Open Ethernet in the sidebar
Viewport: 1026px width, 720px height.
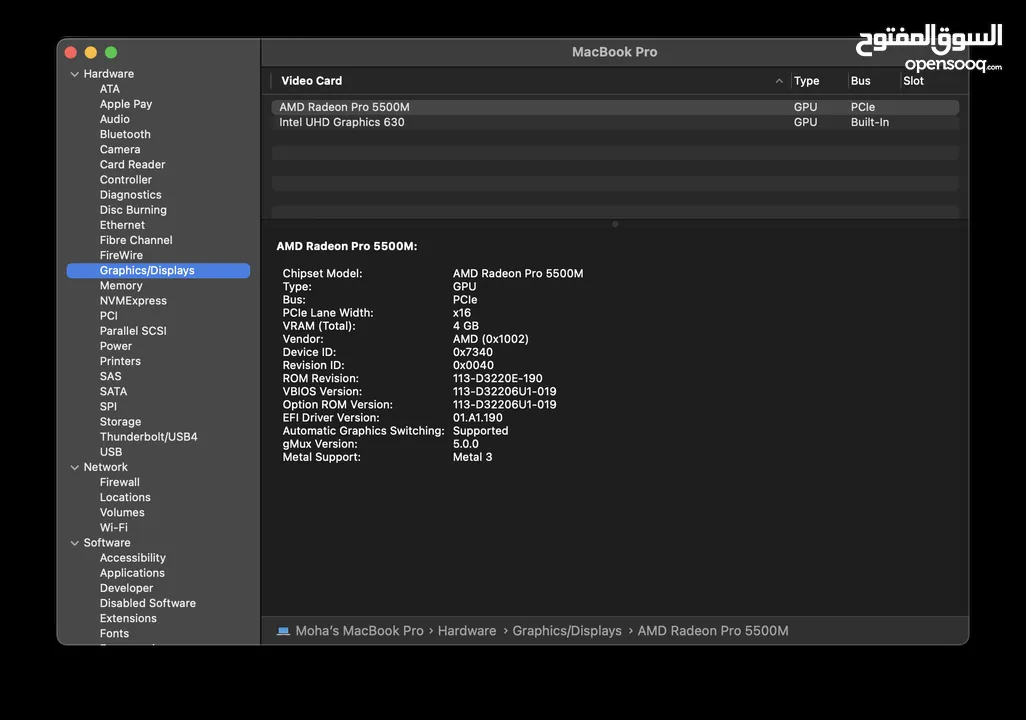[122, 225]
